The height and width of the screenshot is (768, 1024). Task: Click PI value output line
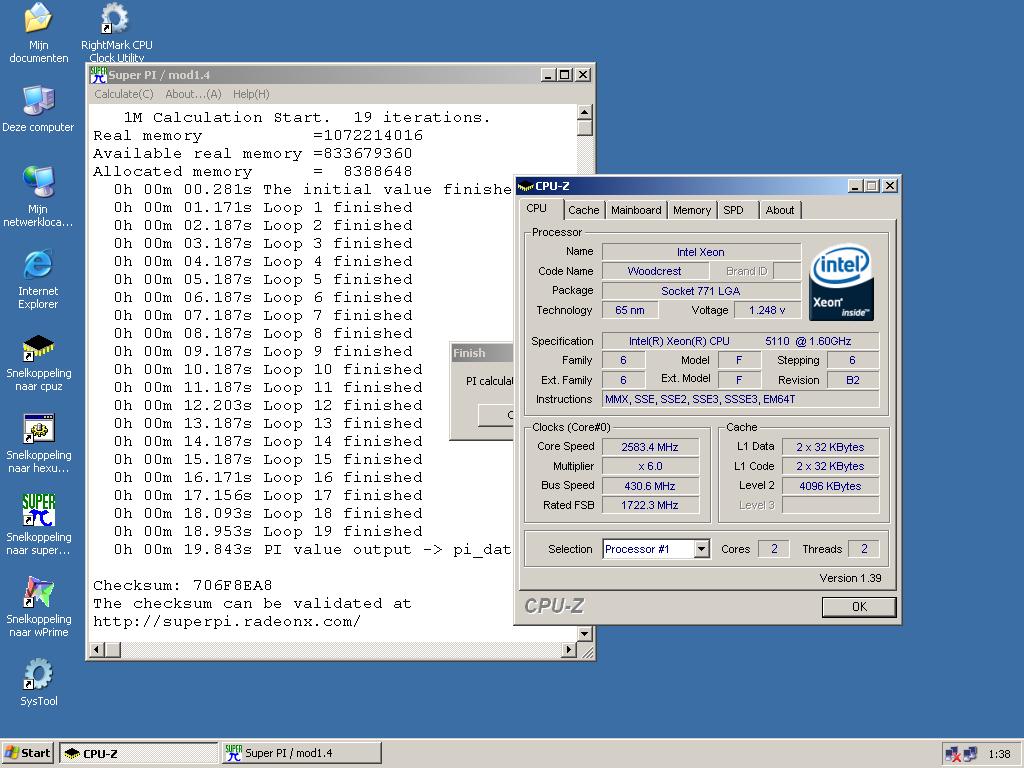pyautogui.click(x=312, y=549)
